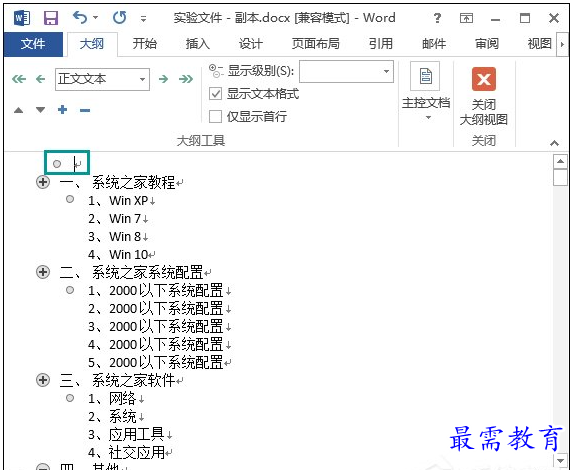Enable 仅显示首行 checkbox

(x=215, y=117)
